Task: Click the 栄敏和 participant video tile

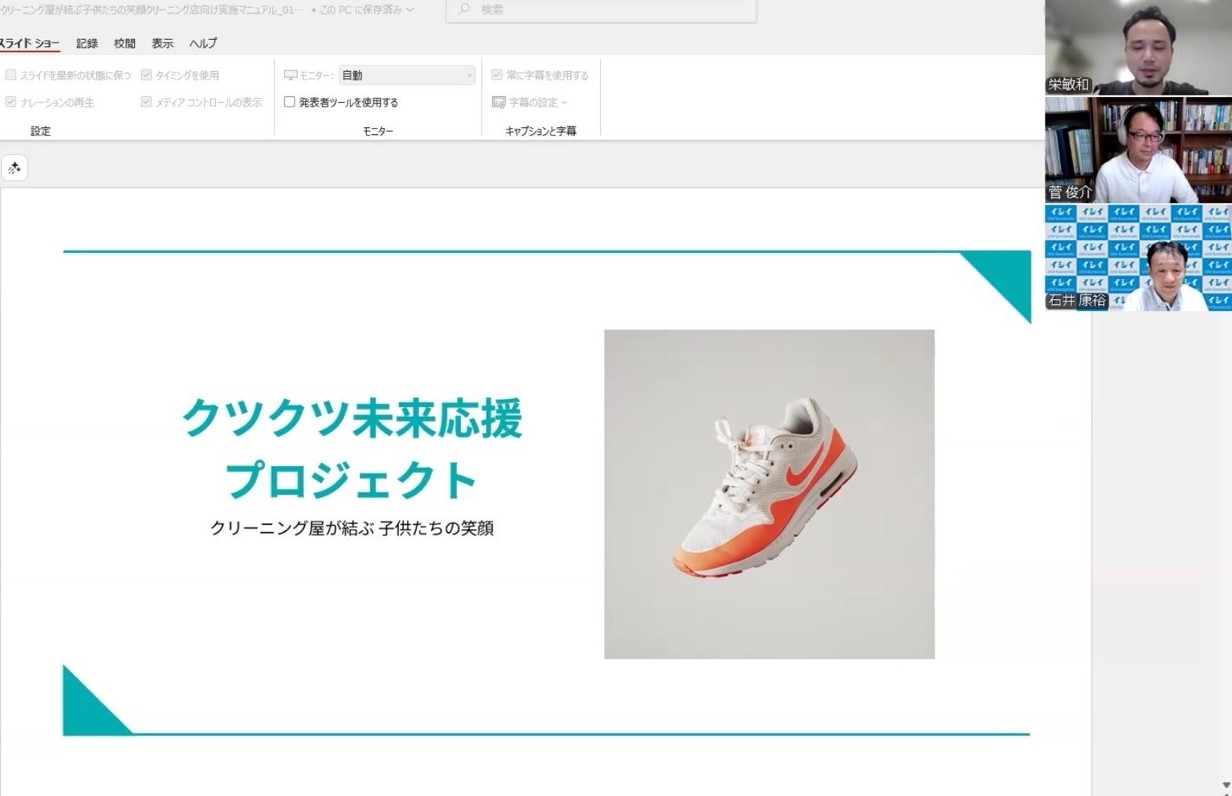Action: click(x=1138, y=48)
